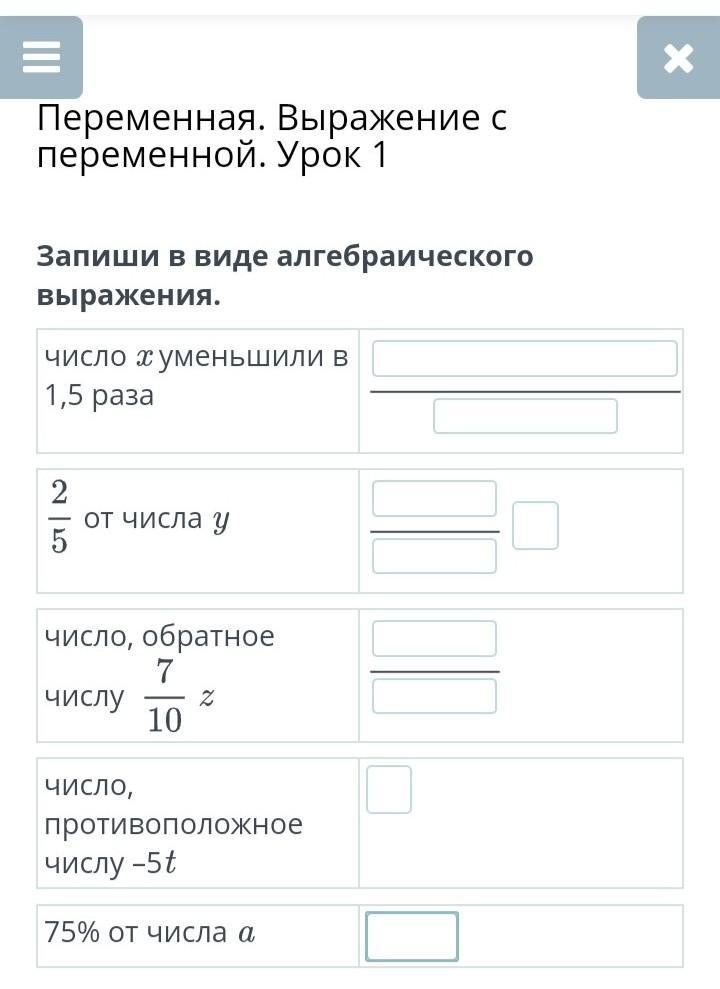The width and height of the screenshot is (720, 989).
Task: Select denominator box in 2/5 of y row
Action: pos(434,556)
